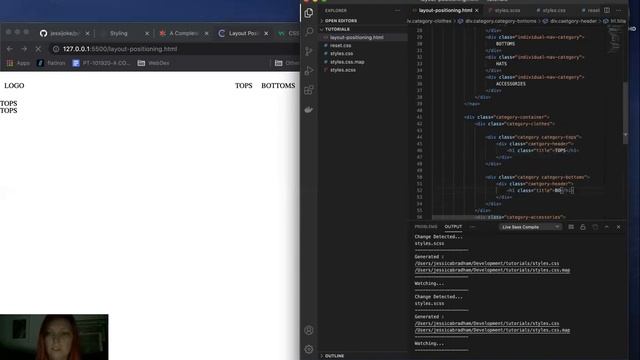Screen dimensions: 640x360
Task: Clear the output panel
Action: tap(571, 227)
